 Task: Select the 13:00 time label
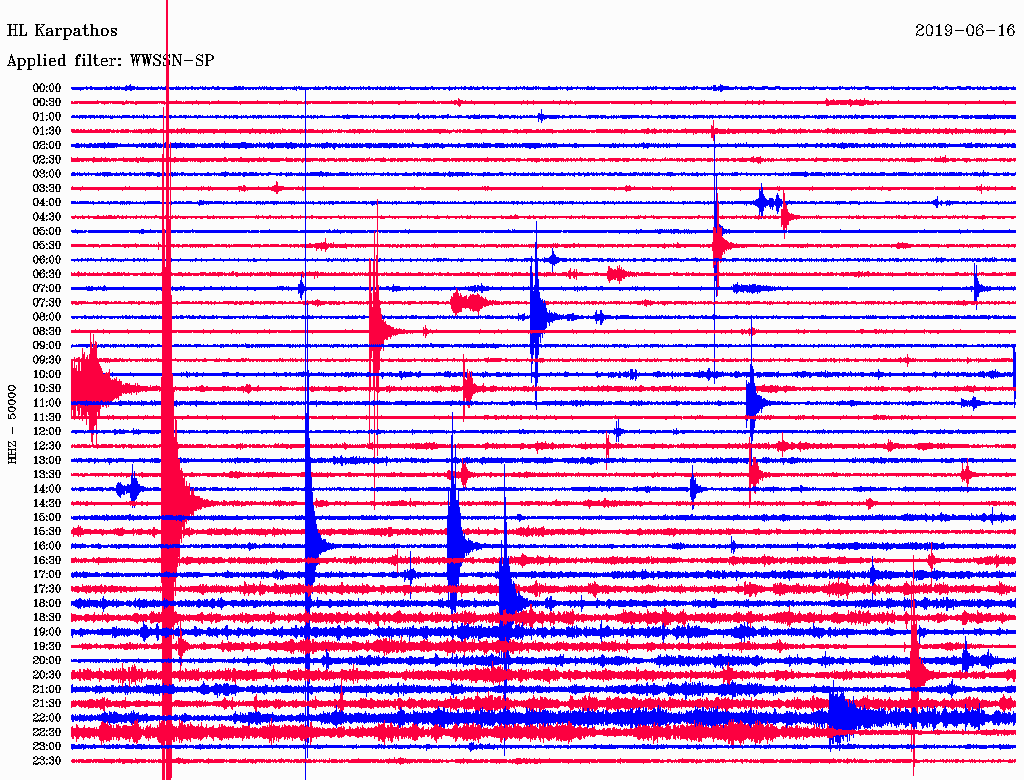tap(47, 461)
